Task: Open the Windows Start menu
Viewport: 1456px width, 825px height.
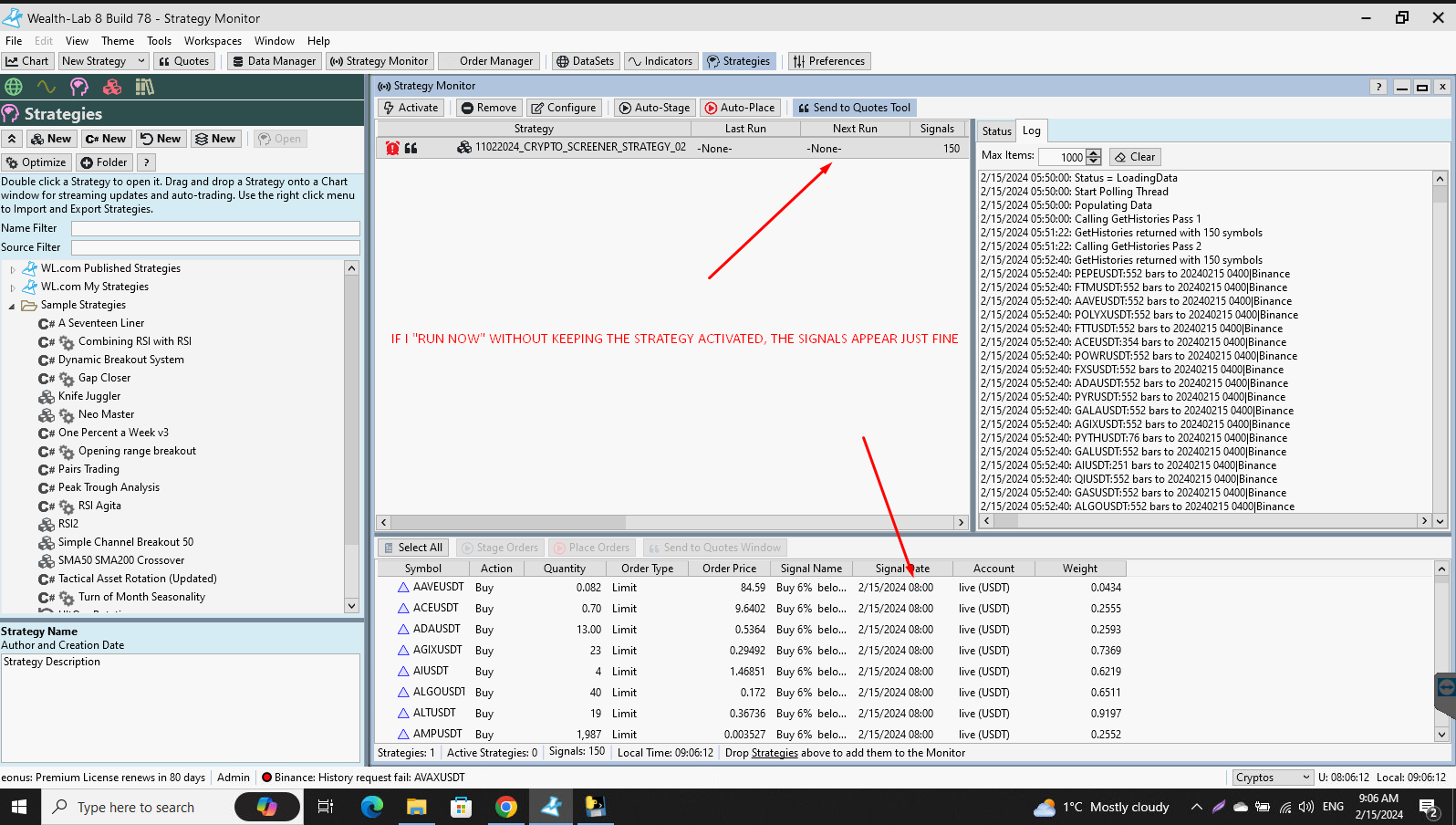Action: [x=18, y=807]
